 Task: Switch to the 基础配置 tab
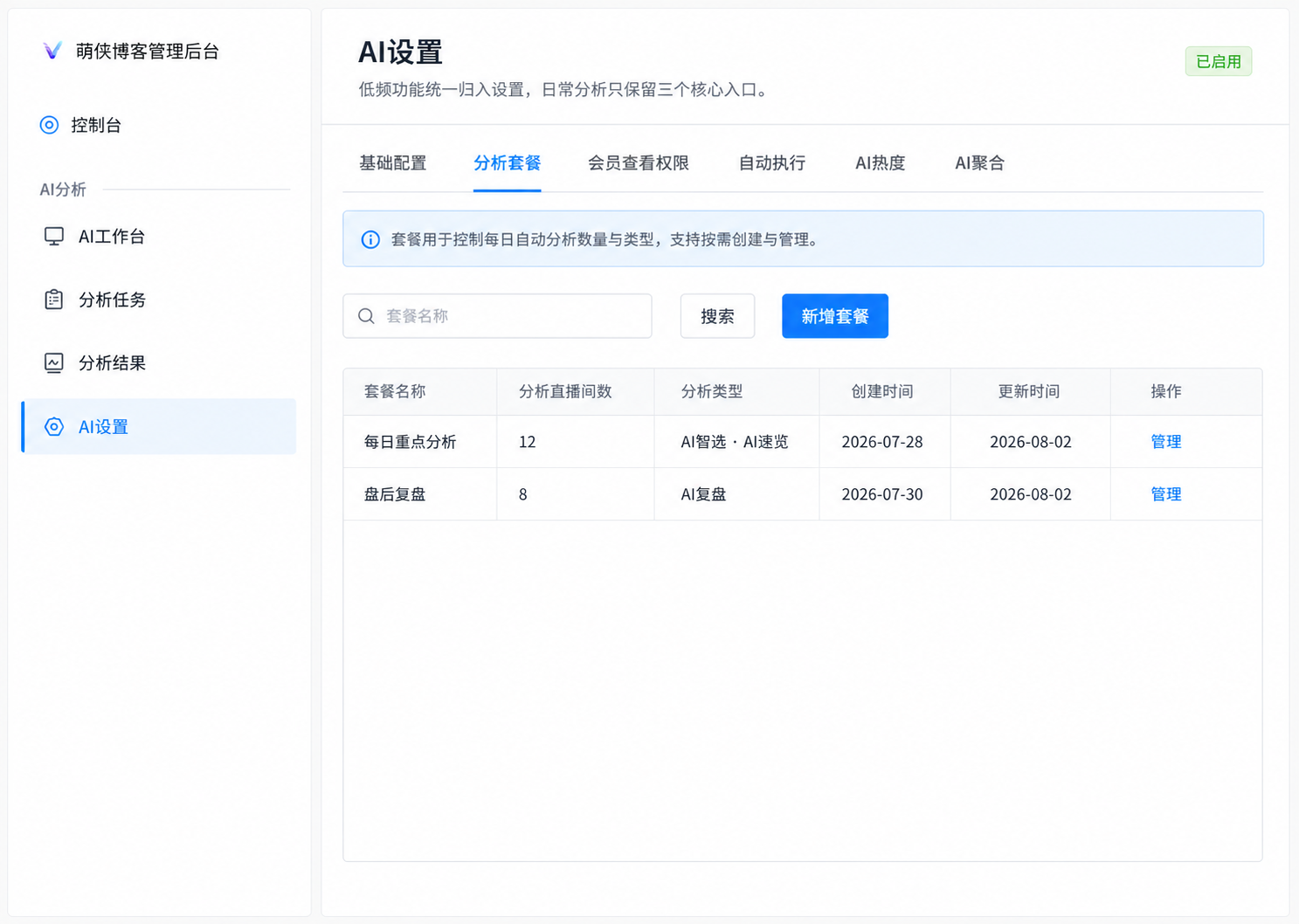[393, 163]
